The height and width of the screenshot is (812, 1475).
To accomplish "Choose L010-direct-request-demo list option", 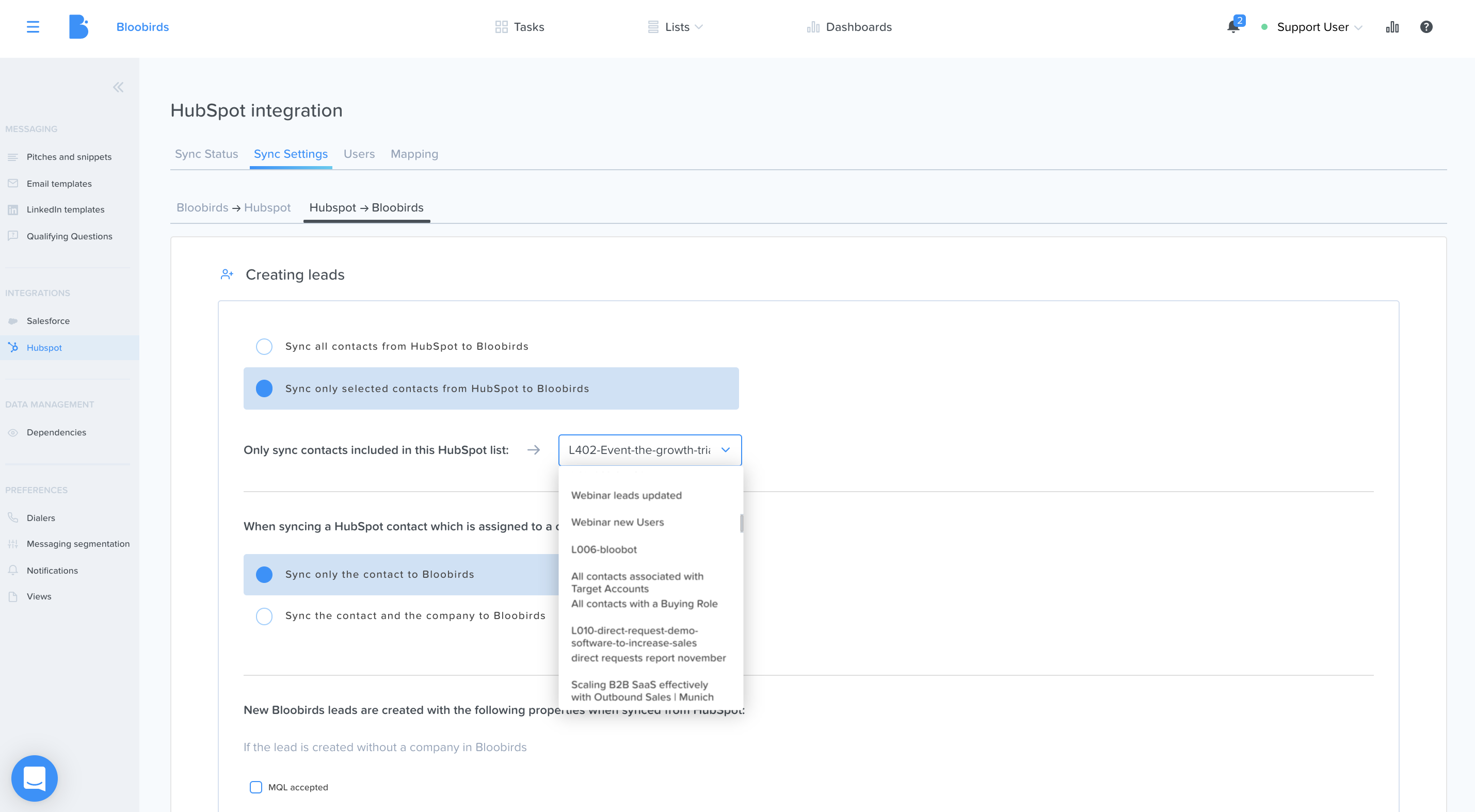I will (x=634, y=636).
